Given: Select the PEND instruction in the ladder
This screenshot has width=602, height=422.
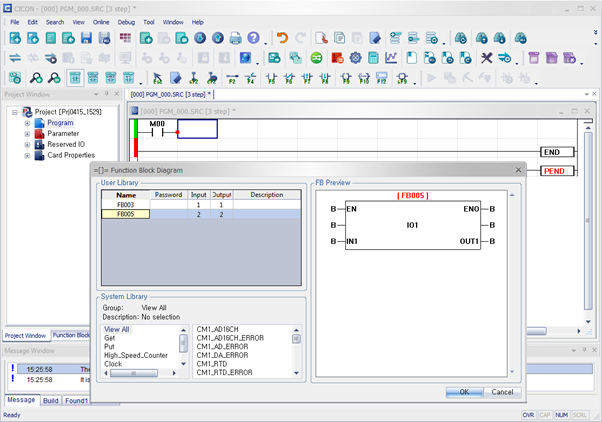Looking at the screenshot, I should pos(554,171).
